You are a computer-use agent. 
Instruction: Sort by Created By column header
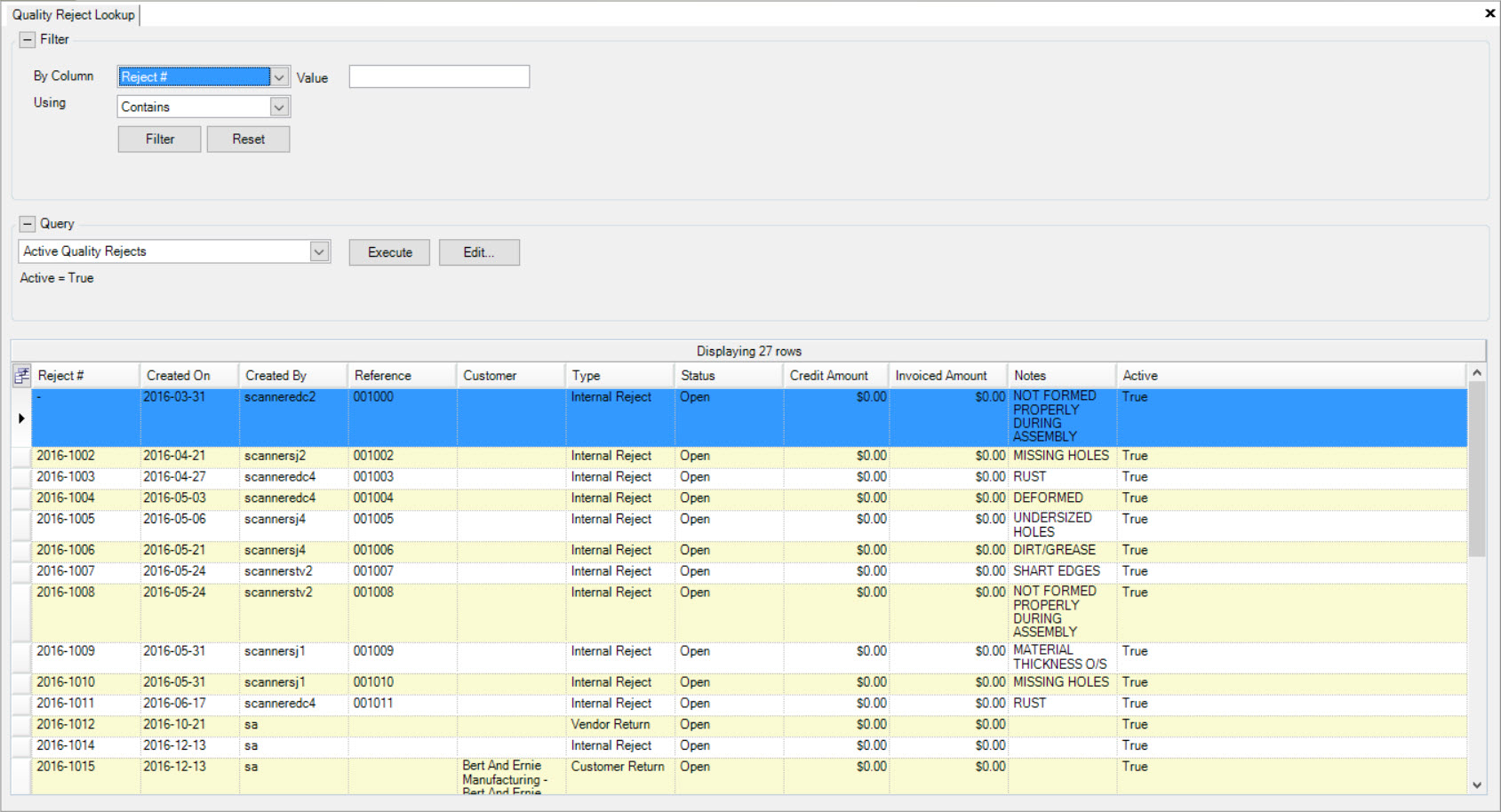click(x=293, y=375)
